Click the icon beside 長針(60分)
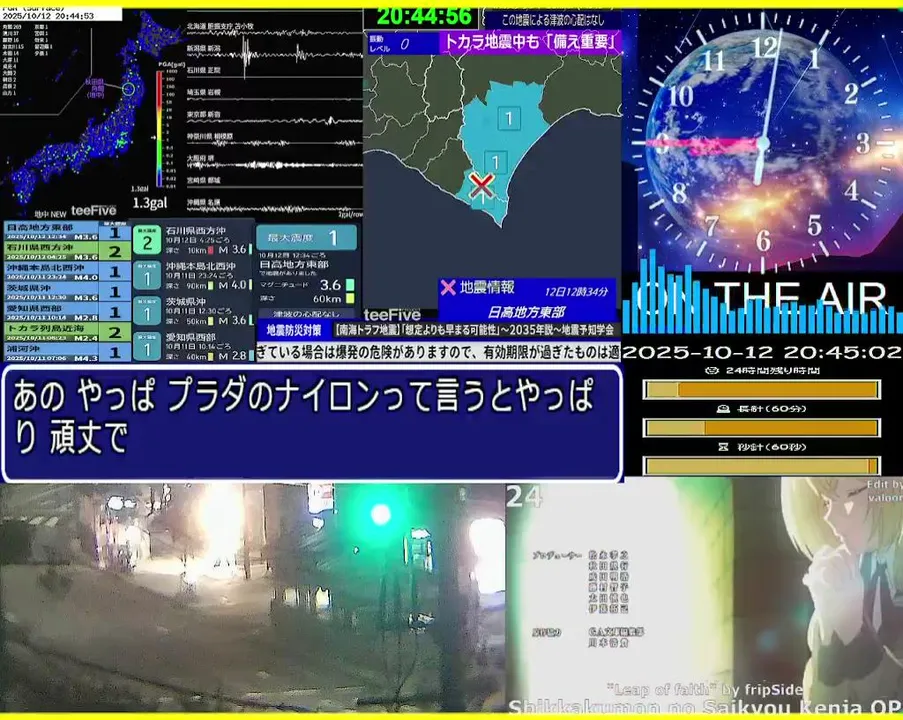 [723, 409]
